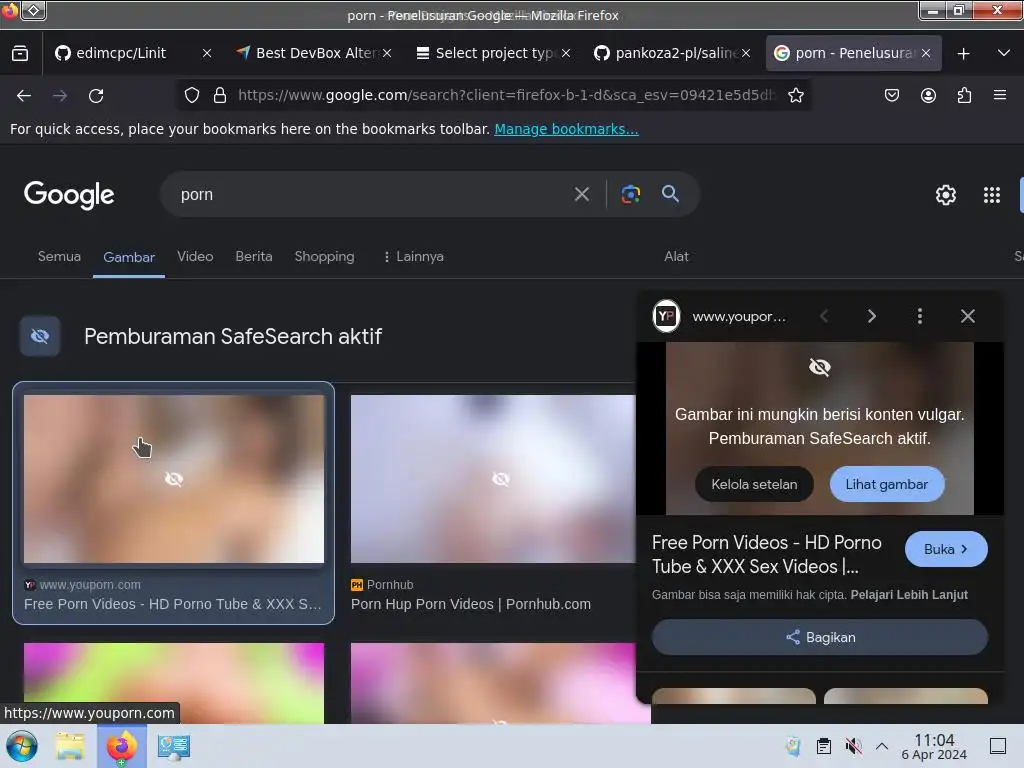Open the computer monitor taskbar app
Screen dimensions: 1024x768
(174, 746)
